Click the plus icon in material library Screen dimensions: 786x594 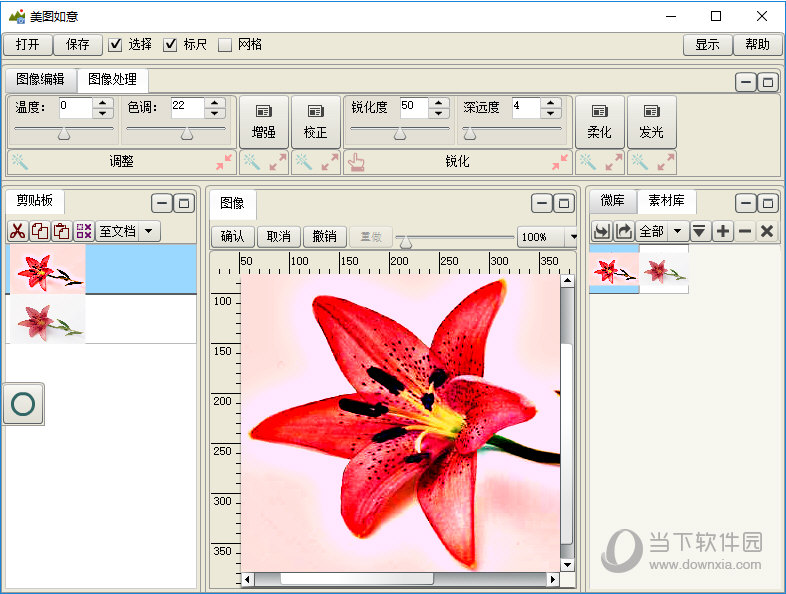pos(722,231)
